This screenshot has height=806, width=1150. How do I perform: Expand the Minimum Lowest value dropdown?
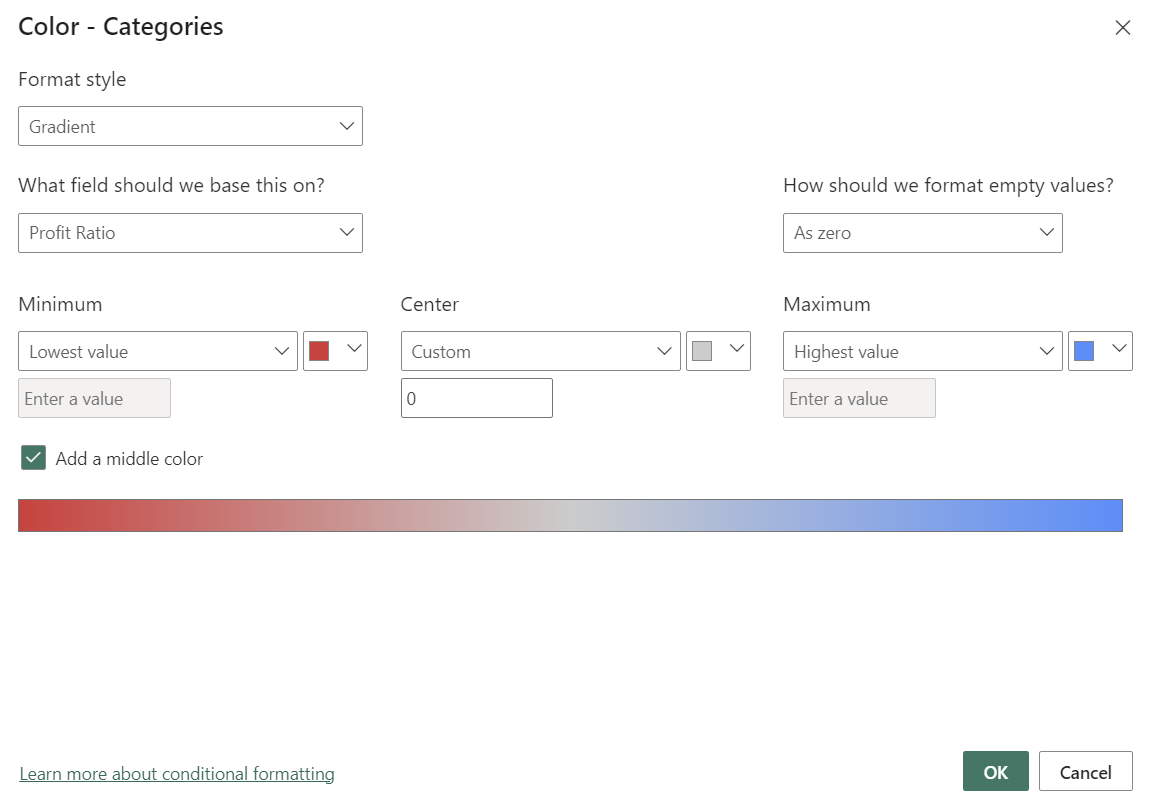coord(158,352)
